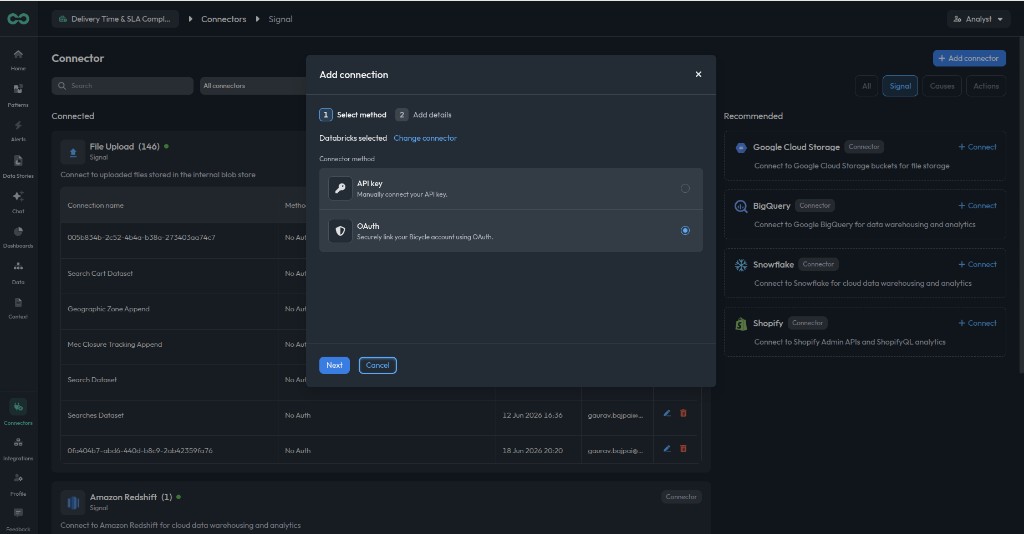This screenshot has width=1024, height=534.
Task: Open Integrations in the sidebar
Action: (x=18, y=448)
